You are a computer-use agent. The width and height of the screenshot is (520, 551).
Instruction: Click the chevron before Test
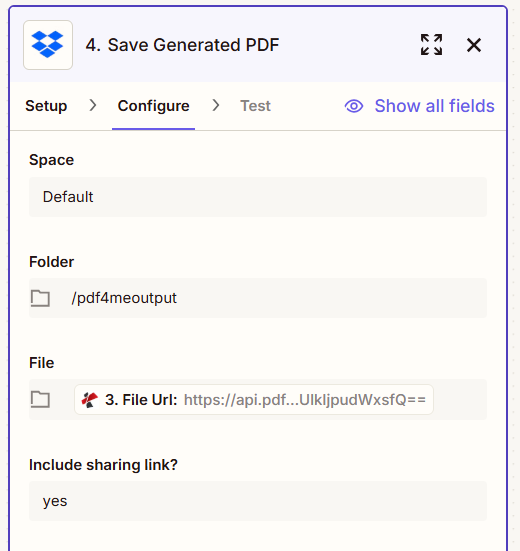216,105
